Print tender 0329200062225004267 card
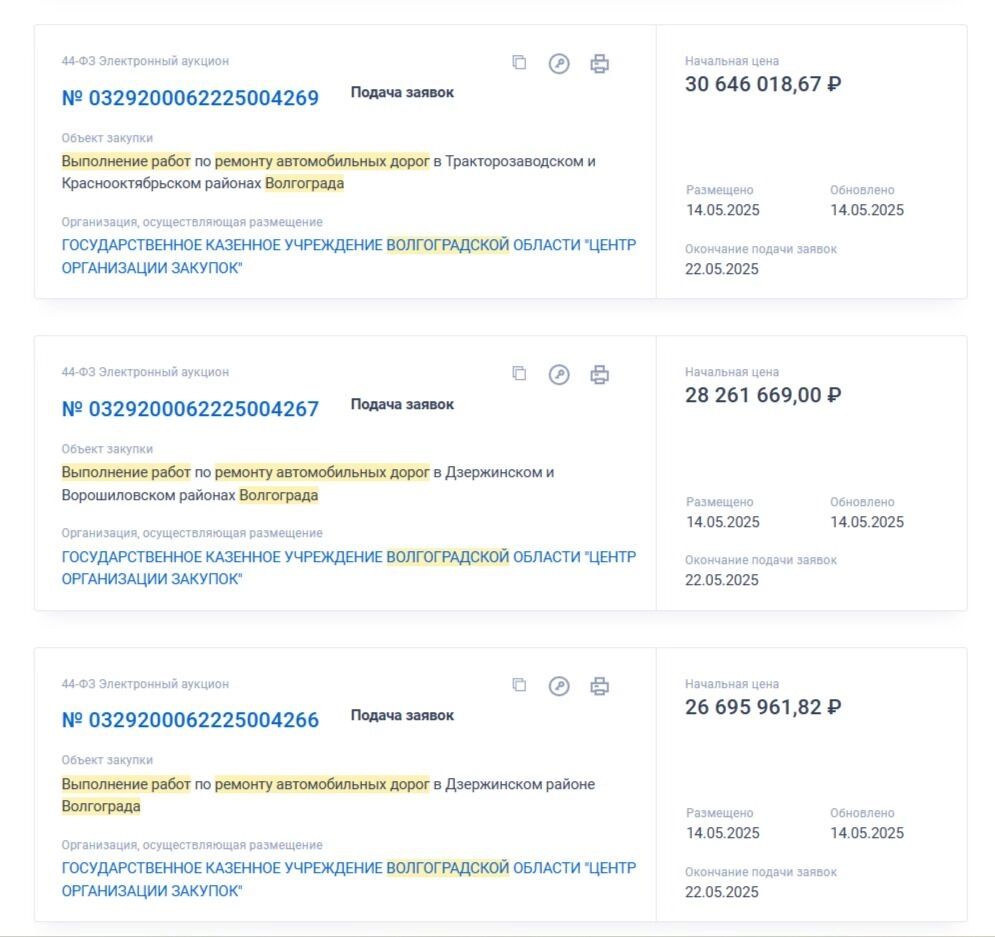The width and height of the screenshot is (995, 937). click(600, 374)
